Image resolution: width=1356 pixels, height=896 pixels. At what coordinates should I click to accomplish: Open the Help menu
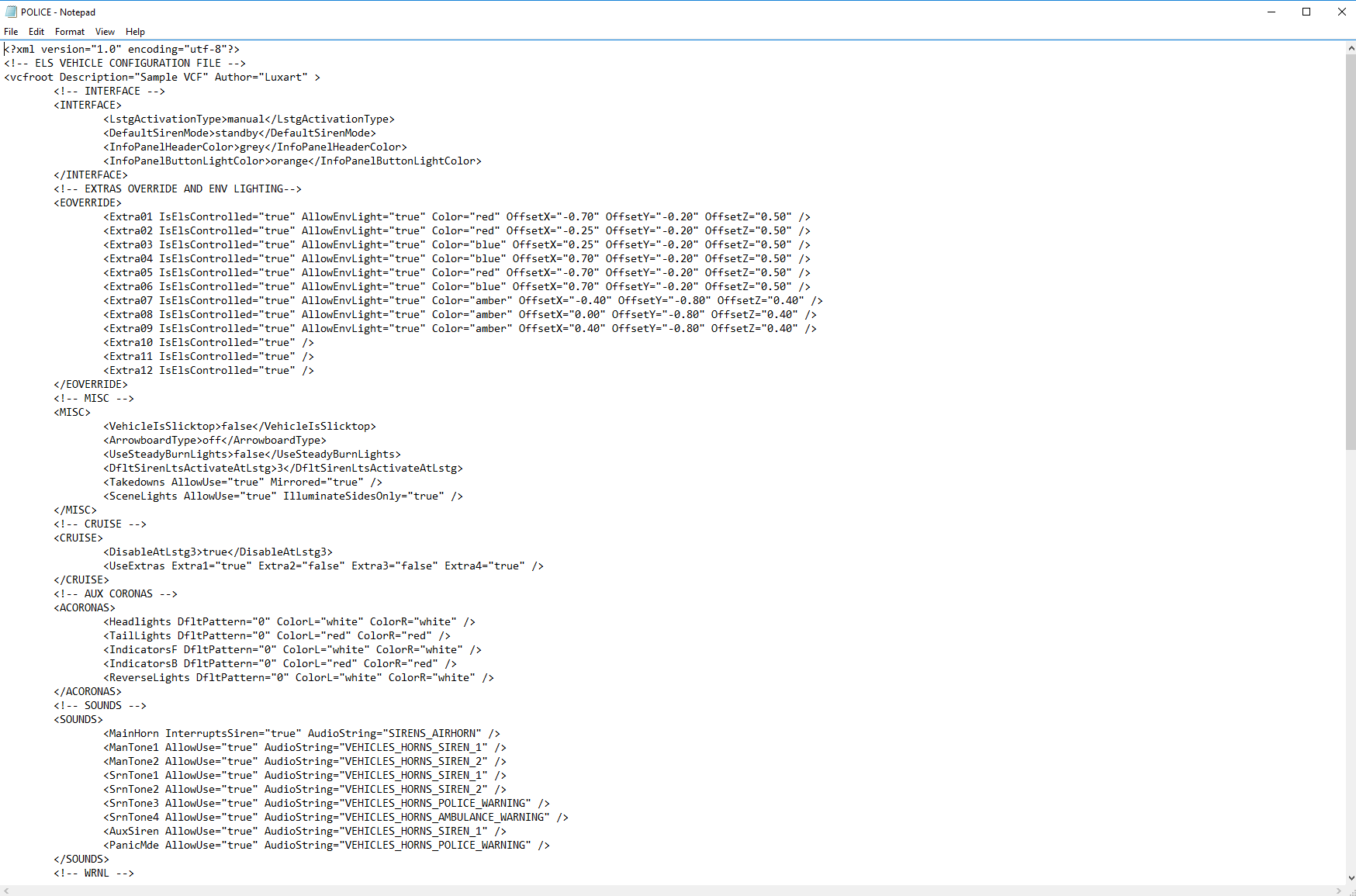tap(136, 32)
